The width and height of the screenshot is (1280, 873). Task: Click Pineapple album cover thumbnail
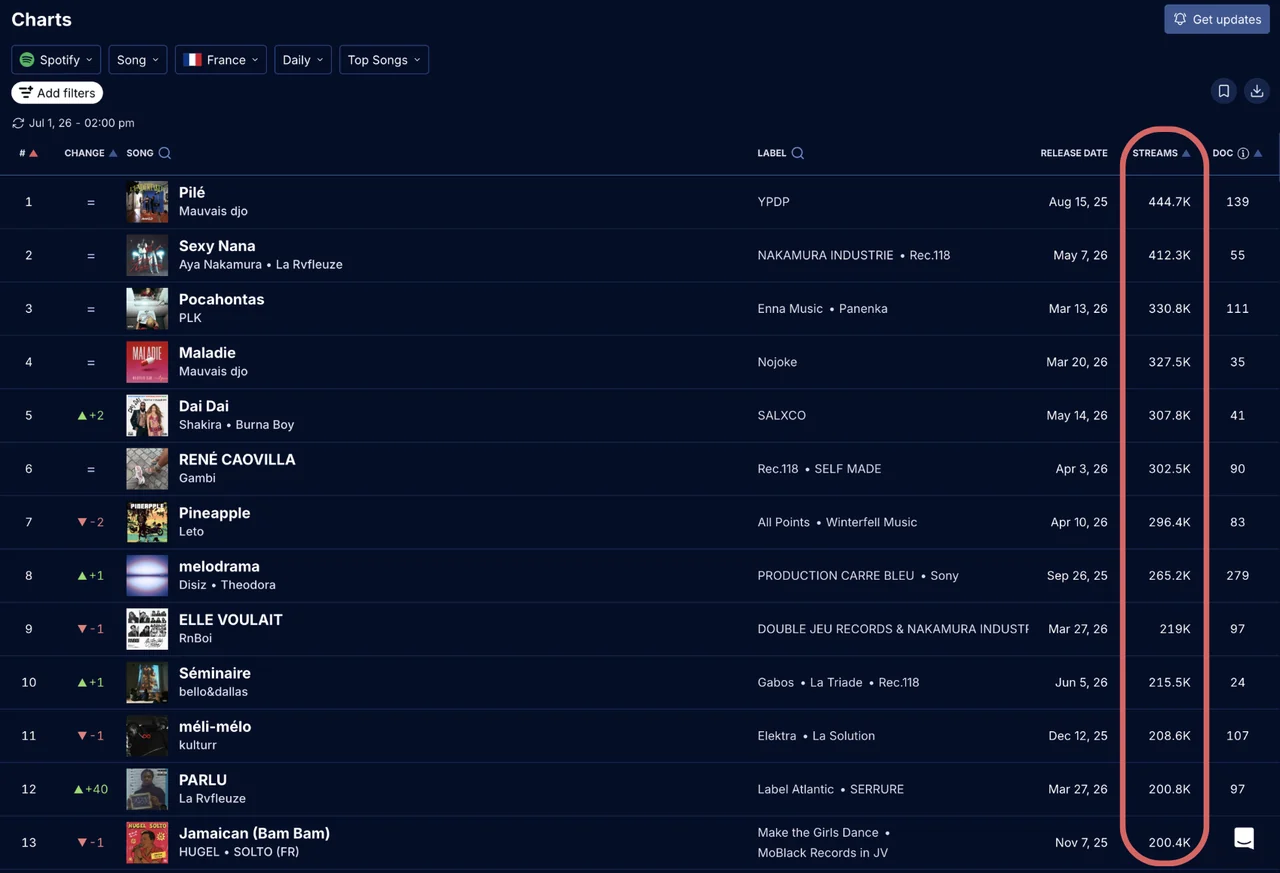(147, 522)
